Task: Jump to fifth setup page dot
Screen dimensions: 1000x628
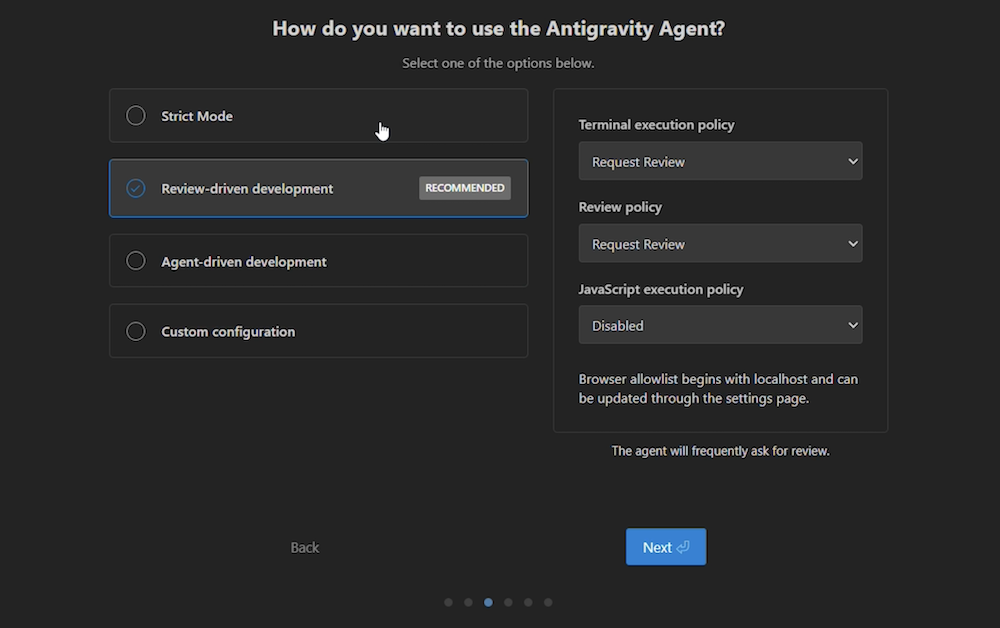Action: click(528, 602)
